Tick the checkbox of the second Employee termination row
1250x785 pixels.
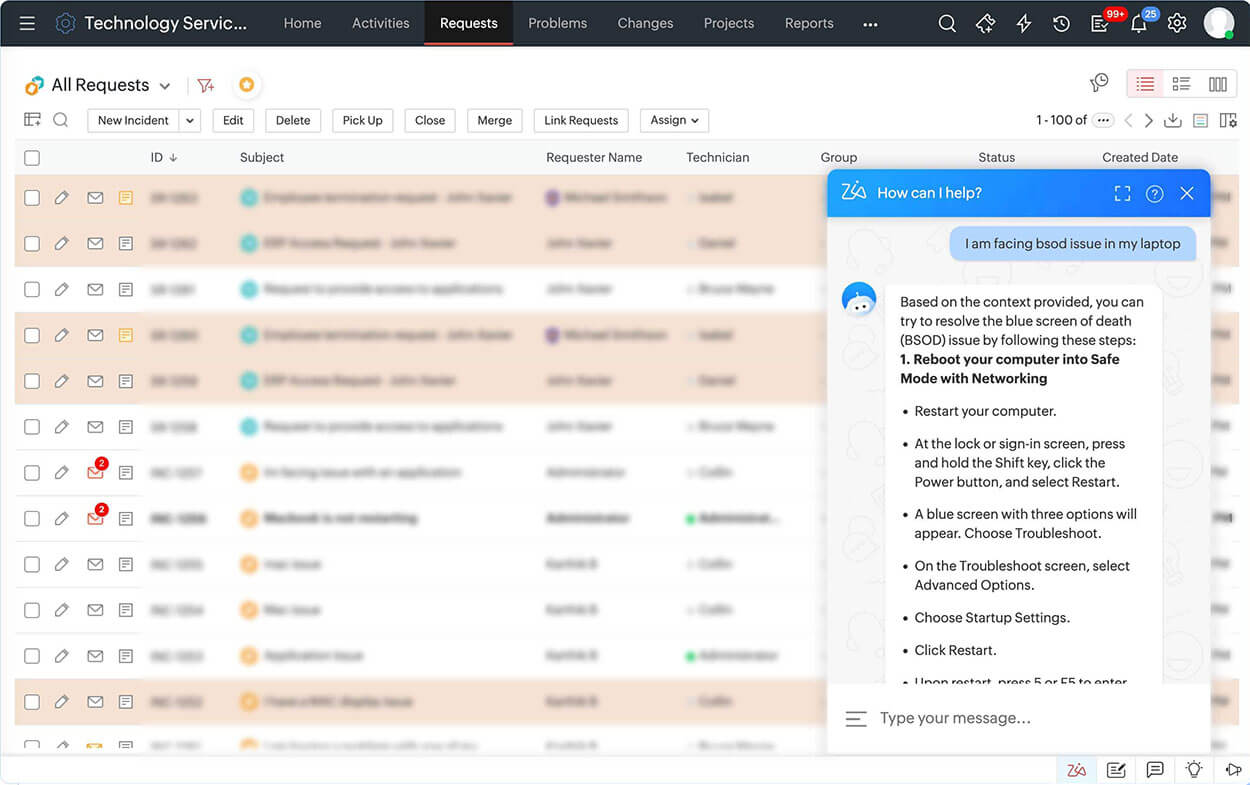point(32,335)
